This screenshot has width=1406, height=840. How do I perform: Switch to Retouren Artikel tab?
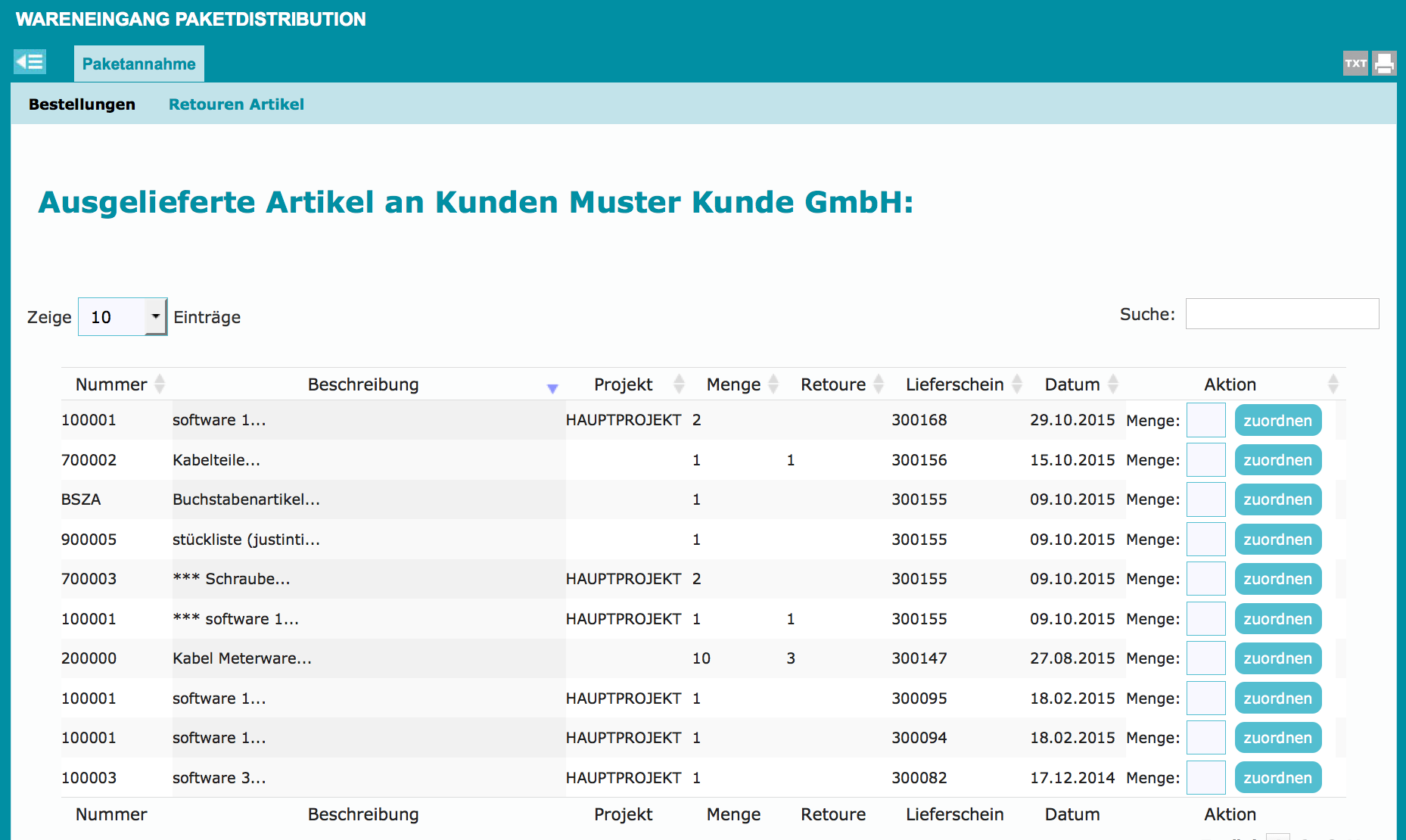(x=236, y=104)
